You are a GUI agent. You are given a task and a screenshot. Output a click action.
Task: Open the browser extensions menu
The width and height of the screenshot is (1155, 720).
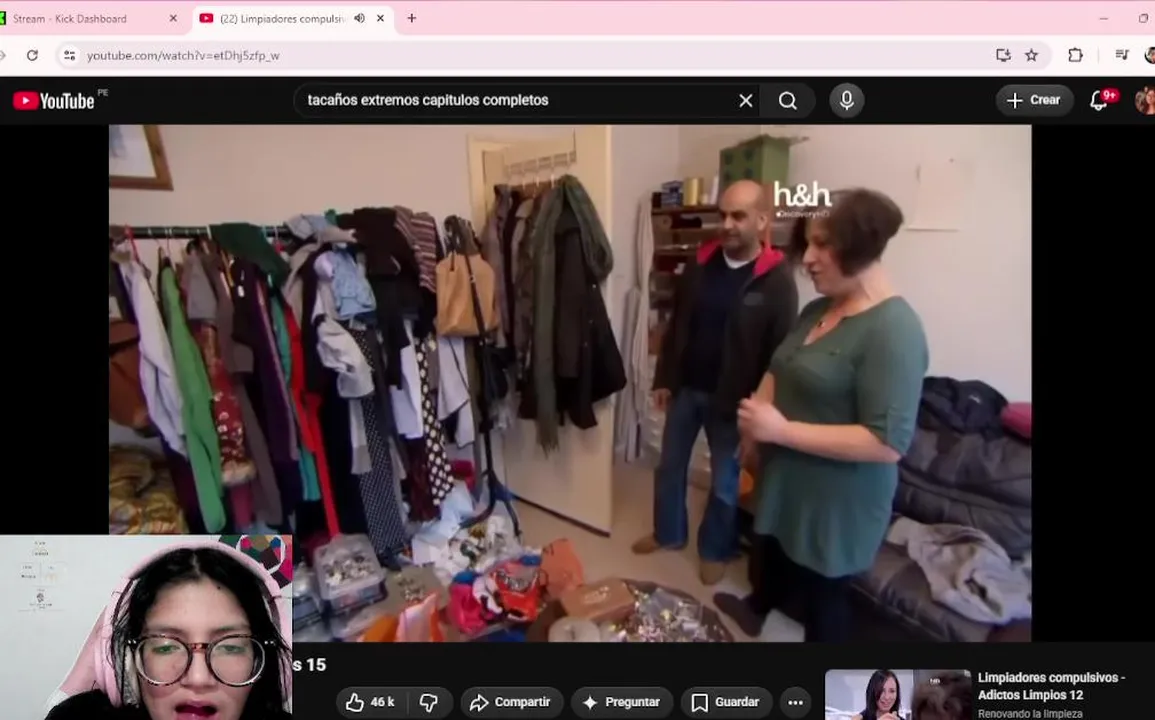click(x=1075, y=55)
